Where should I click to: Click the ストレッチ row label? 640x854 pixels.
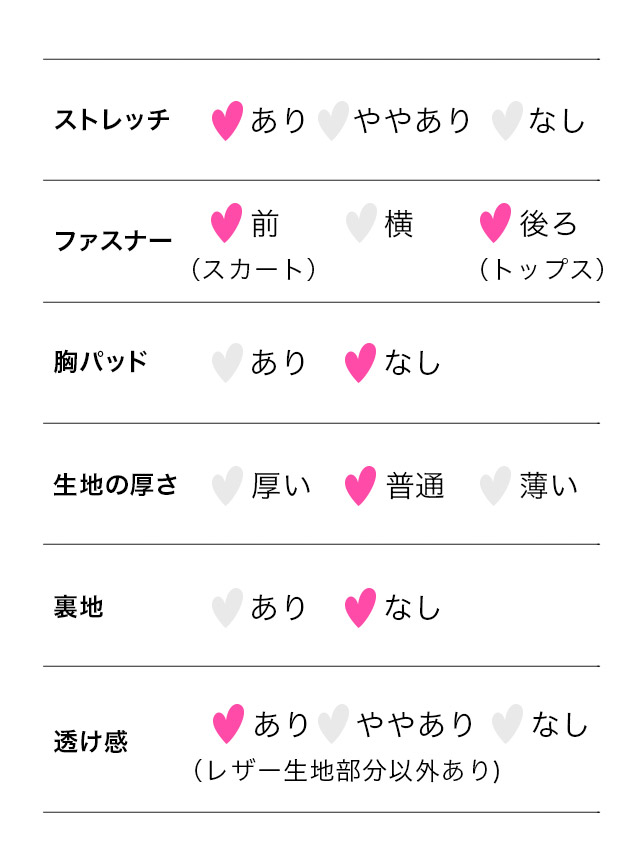click(x=112, y=121)
